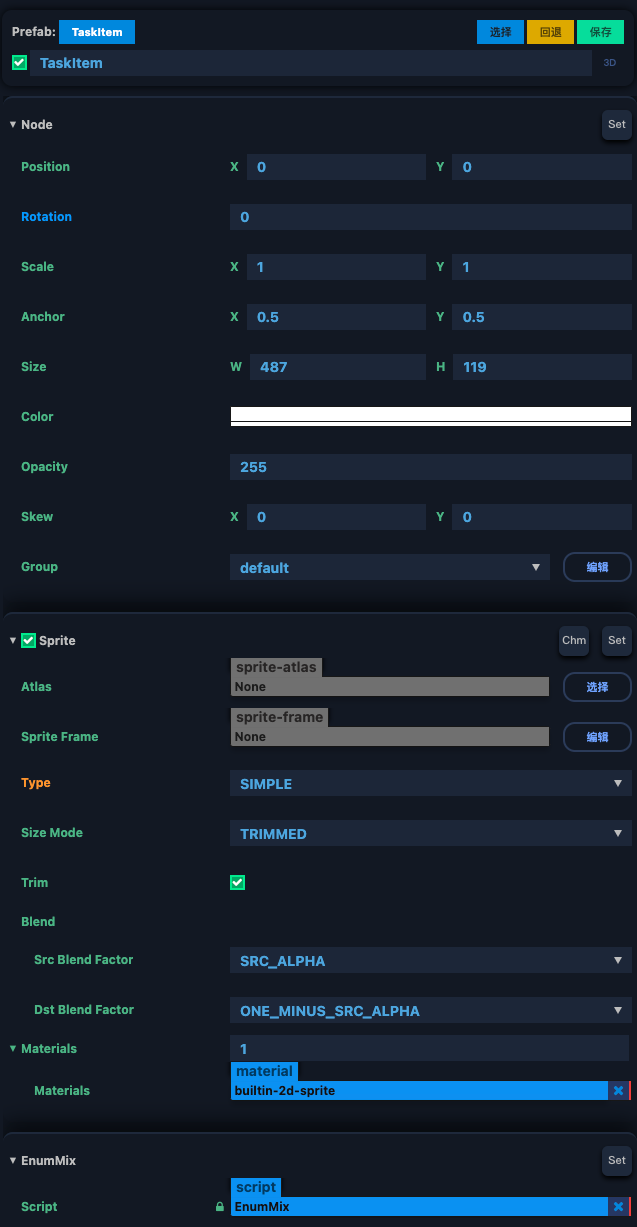
Task: Collapse the Node section
Action: pyautogui.click(x=13, y=125)
